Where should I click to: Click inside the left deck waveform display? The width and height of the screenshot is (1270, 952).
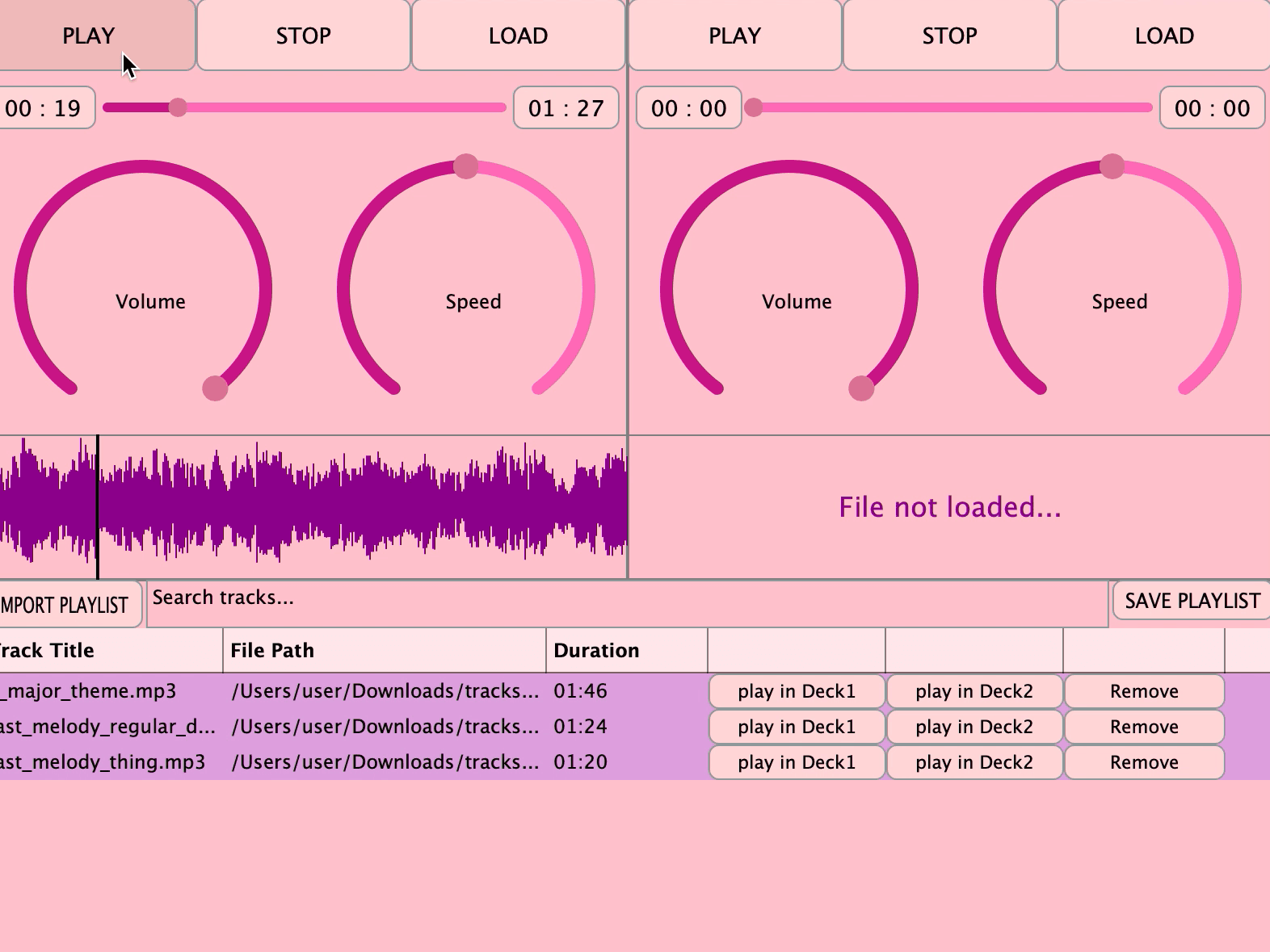pyautogui.click(x=323, y=507)
